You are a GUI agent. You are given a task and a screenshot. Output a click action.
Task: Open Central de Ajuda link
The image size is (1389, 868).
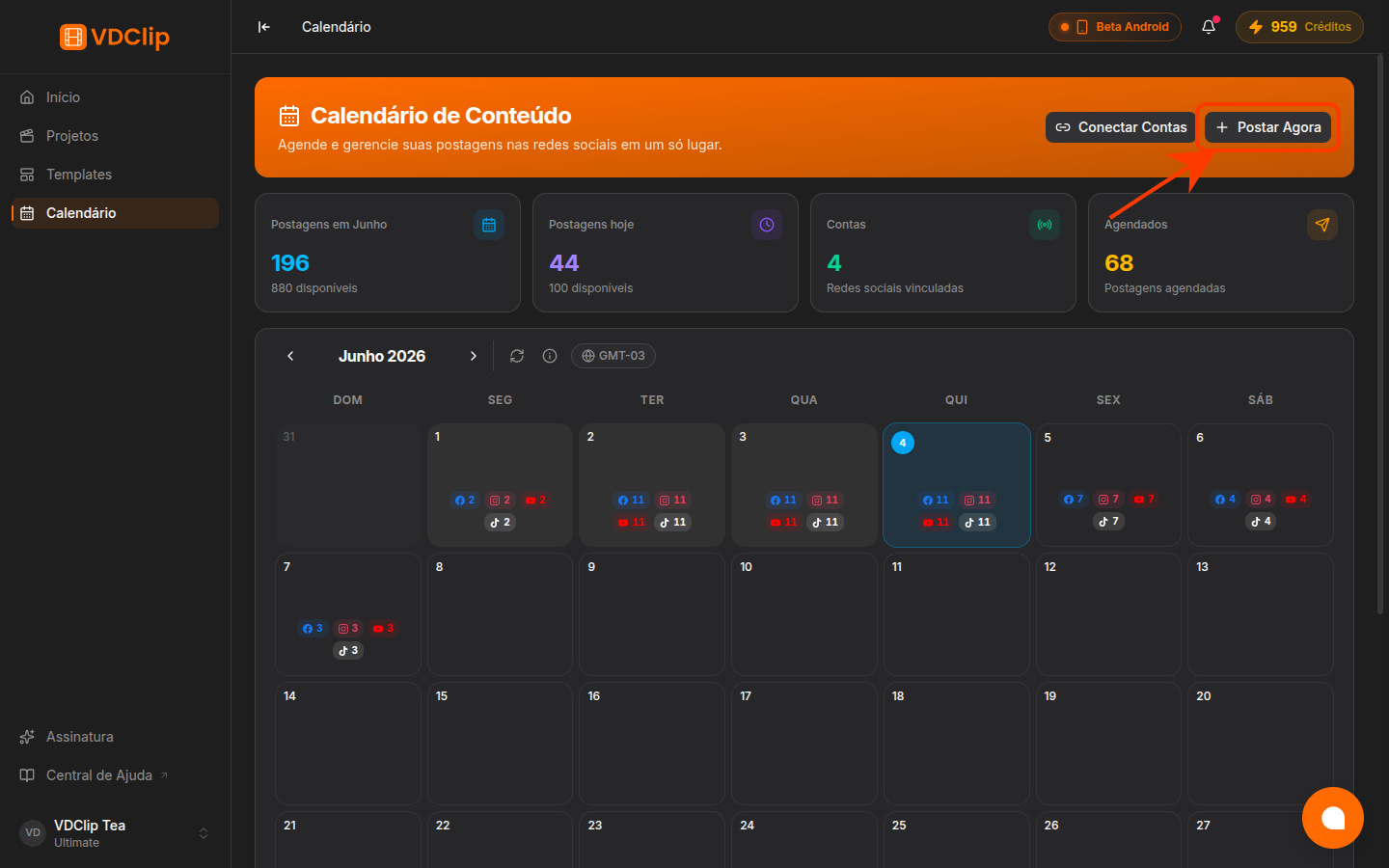[116, 775]
